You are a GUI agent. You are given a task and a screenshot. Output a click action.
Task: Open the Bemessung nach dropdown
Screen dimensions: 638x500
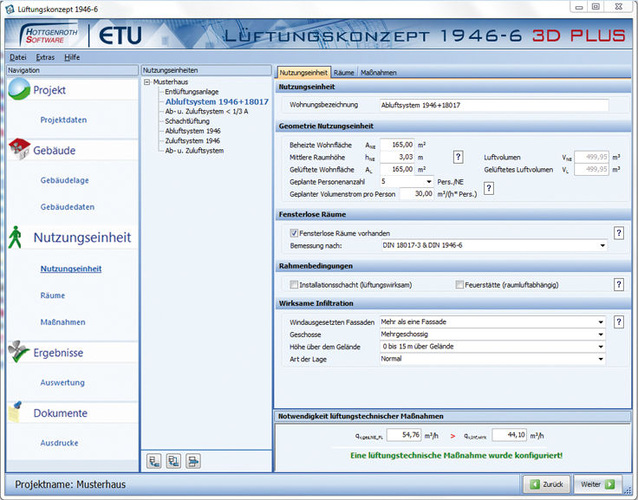point(603,244)
